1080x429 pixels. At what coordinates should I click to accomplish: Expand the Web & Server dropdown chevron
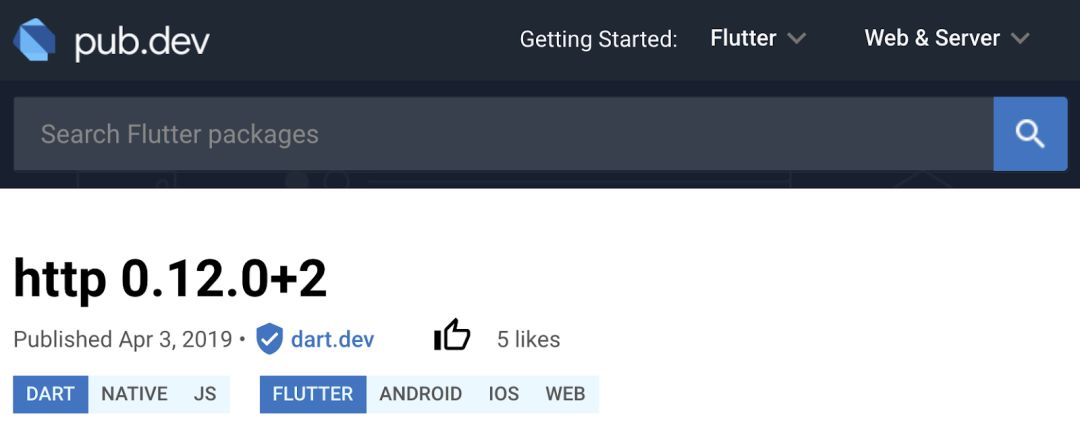click(1020, 39)
